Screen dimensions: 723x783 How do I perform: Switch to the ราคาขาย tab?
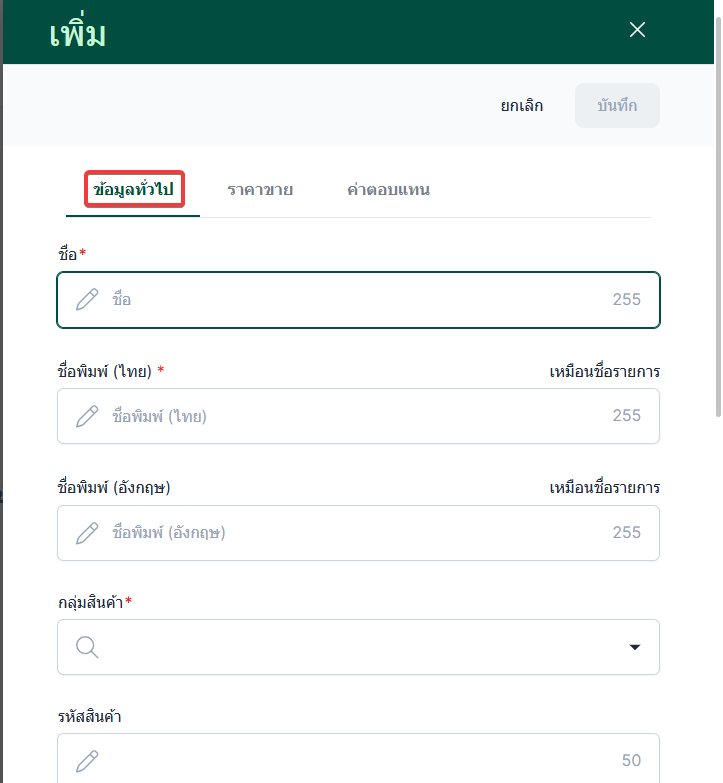260,189
